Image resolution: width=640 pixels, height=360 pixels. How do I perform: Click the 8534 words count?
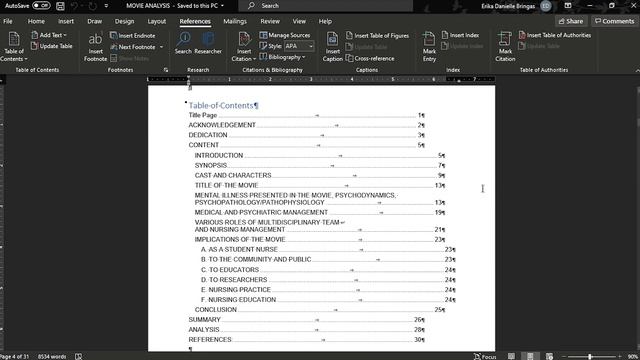click(52, 357)
